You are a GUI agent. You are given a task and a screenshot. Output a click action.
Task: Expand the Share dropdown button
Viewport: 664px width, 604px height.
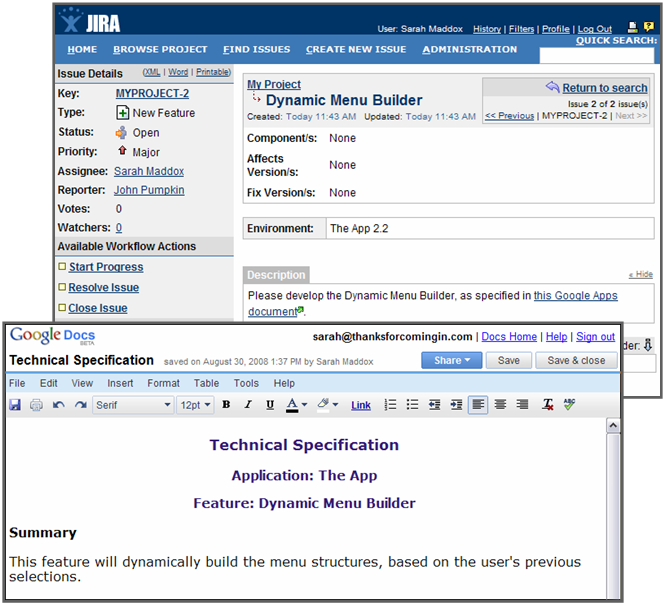[x=452, y=360]
